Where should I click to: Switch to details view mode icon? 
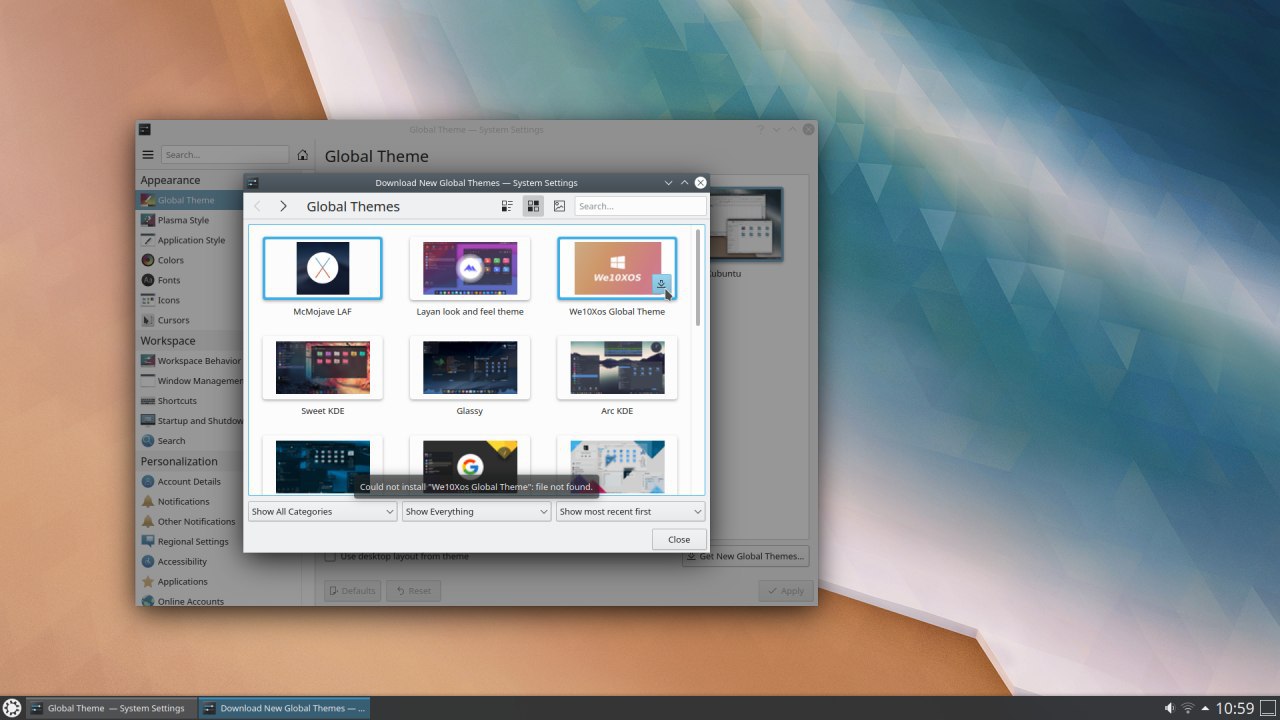(x=507, y=206)
